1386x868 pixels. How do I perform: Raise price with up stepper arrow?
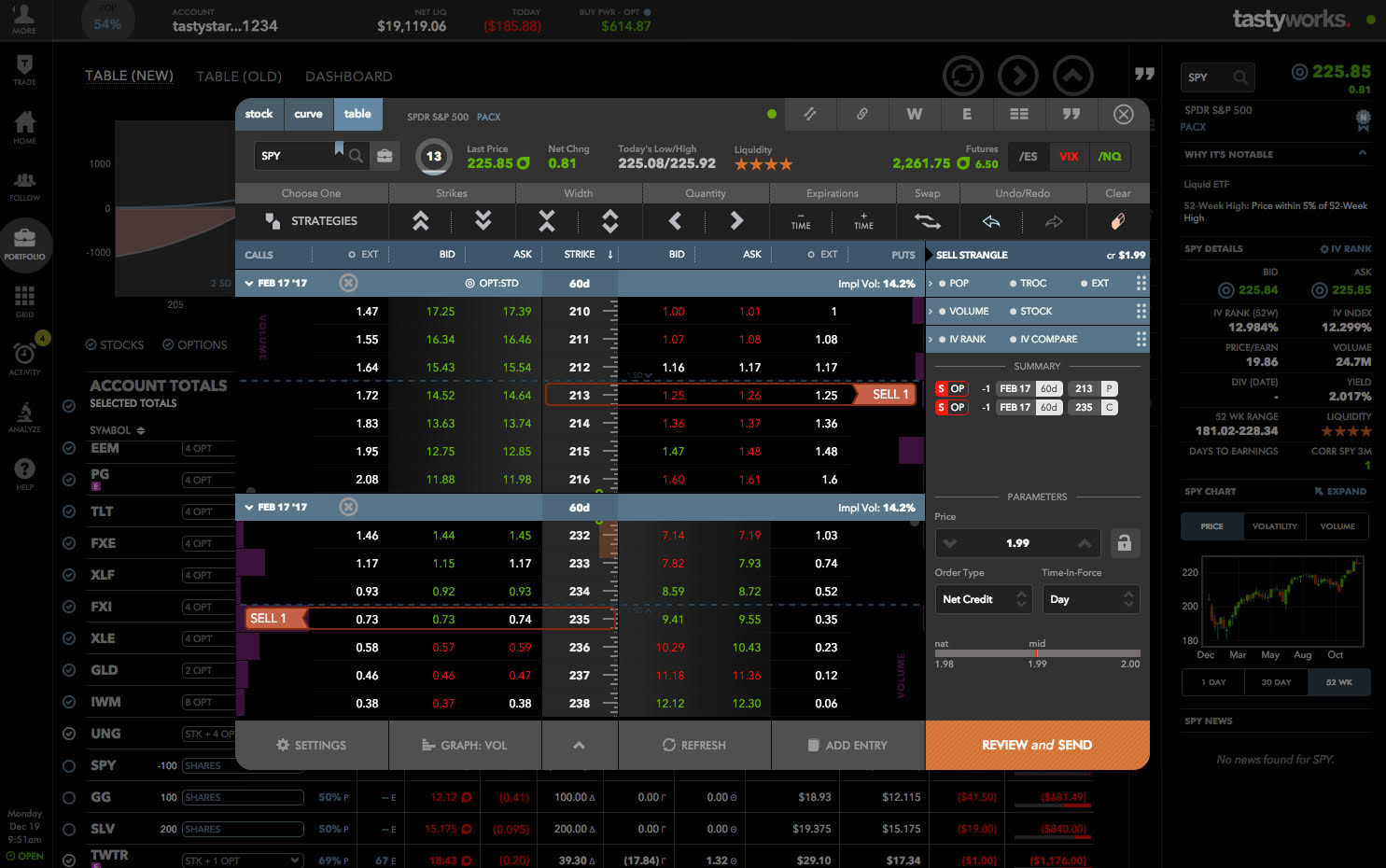(1085, 543)
